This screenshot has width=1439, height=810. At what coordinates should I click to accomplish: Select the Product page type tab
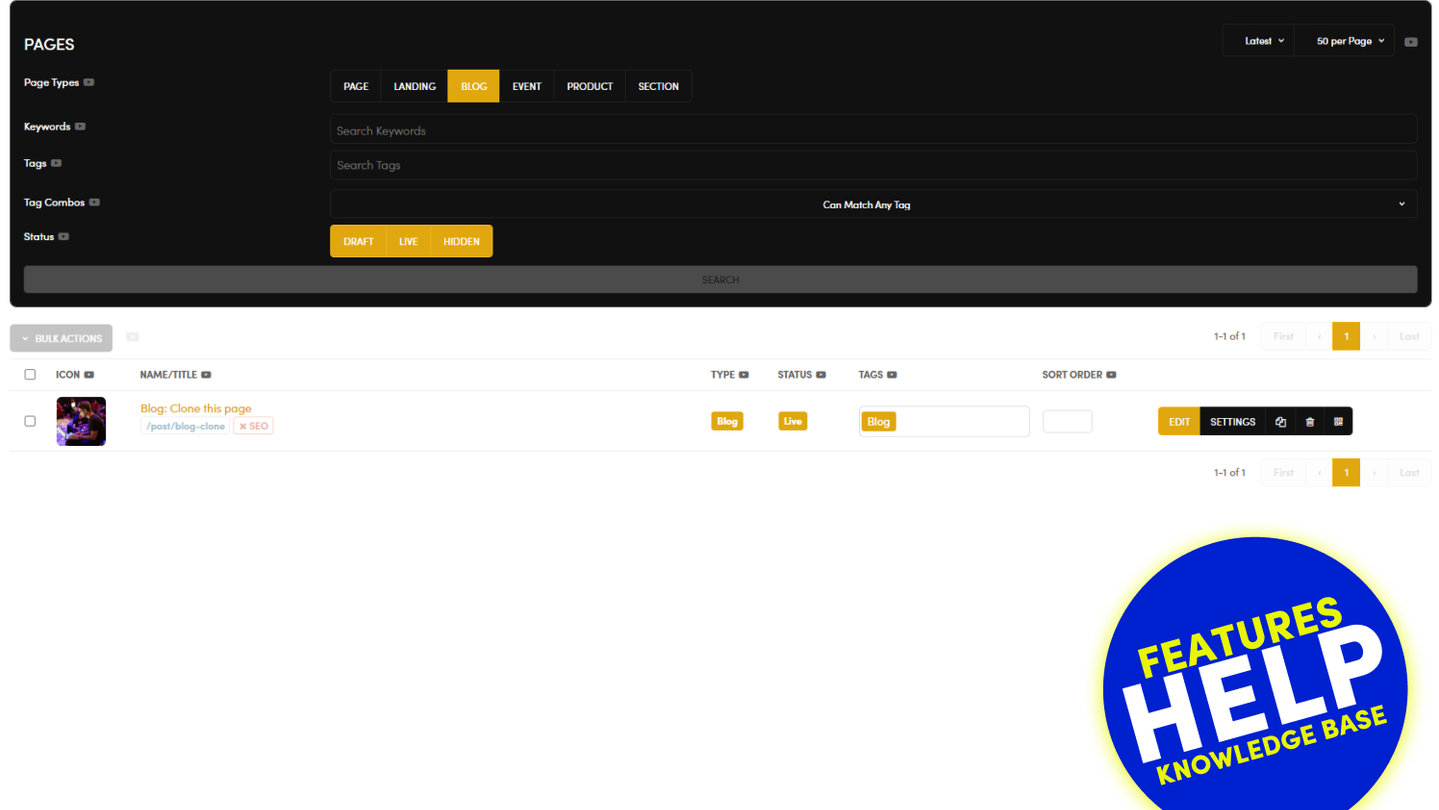pos(589,87)
